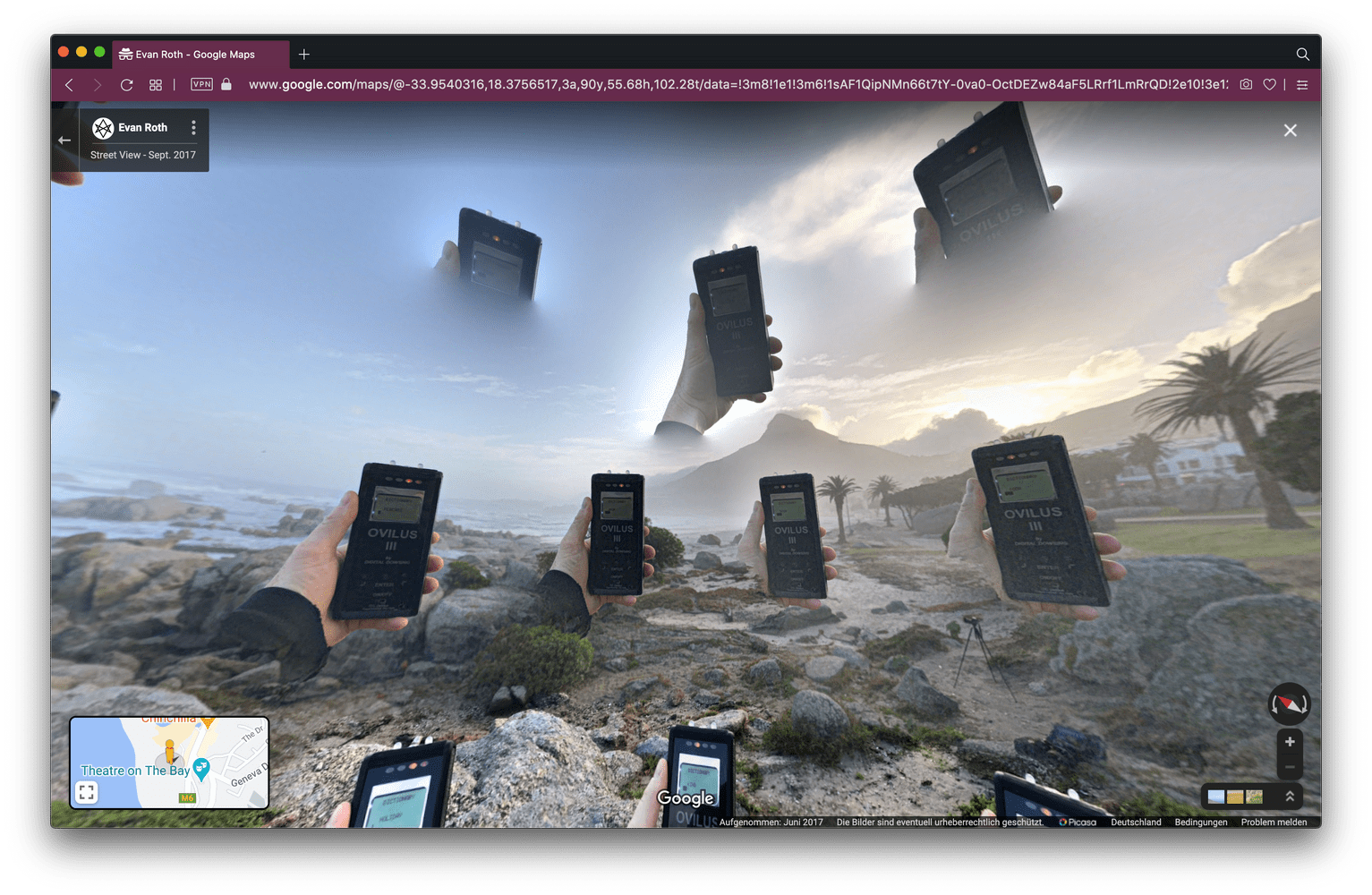
Task: Open Evan Roth contributor name link
Action: pyautogui.click(x=142, y=128)
